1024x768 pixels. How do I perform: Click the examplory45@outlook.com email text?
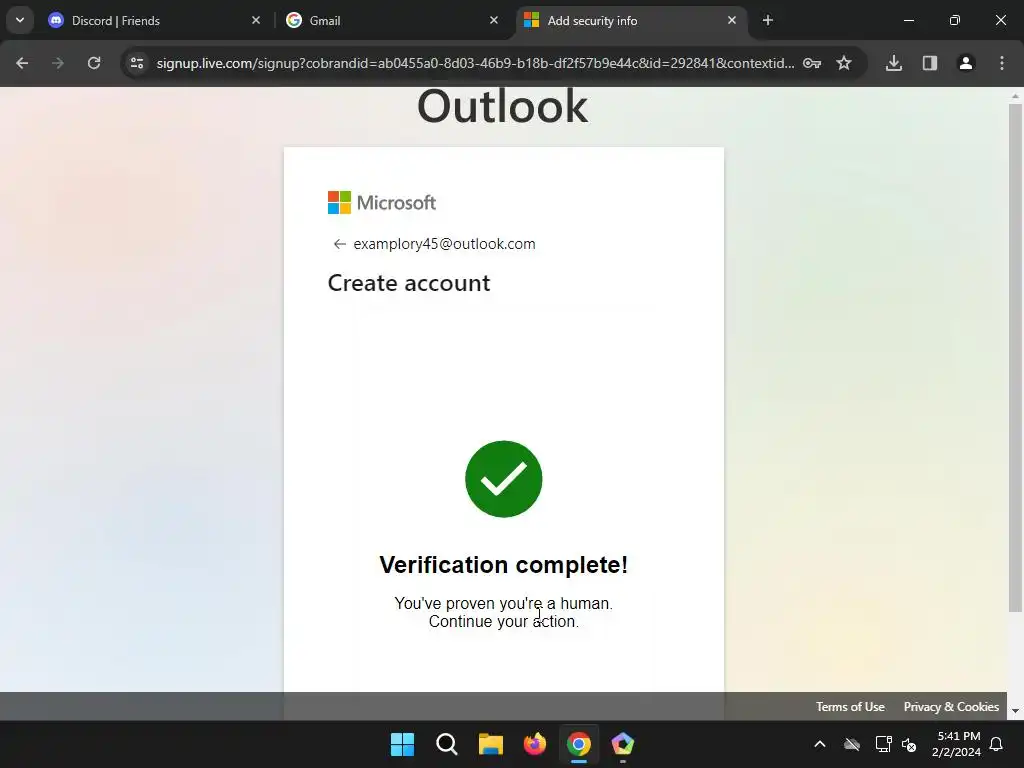[444, 244]
